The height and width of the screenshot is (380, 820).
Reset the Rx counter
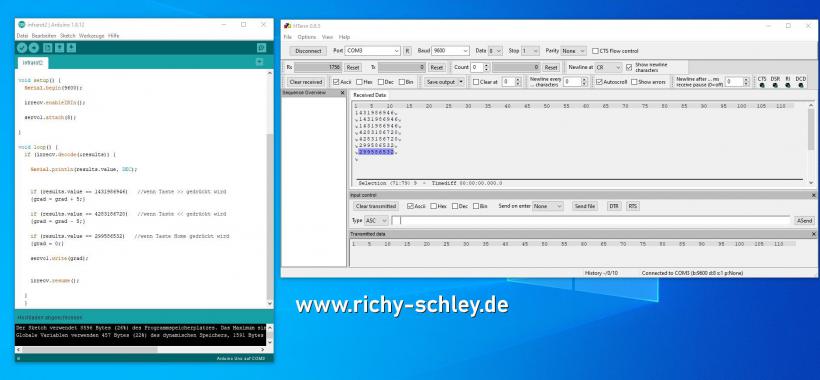(x=353, y=67)
